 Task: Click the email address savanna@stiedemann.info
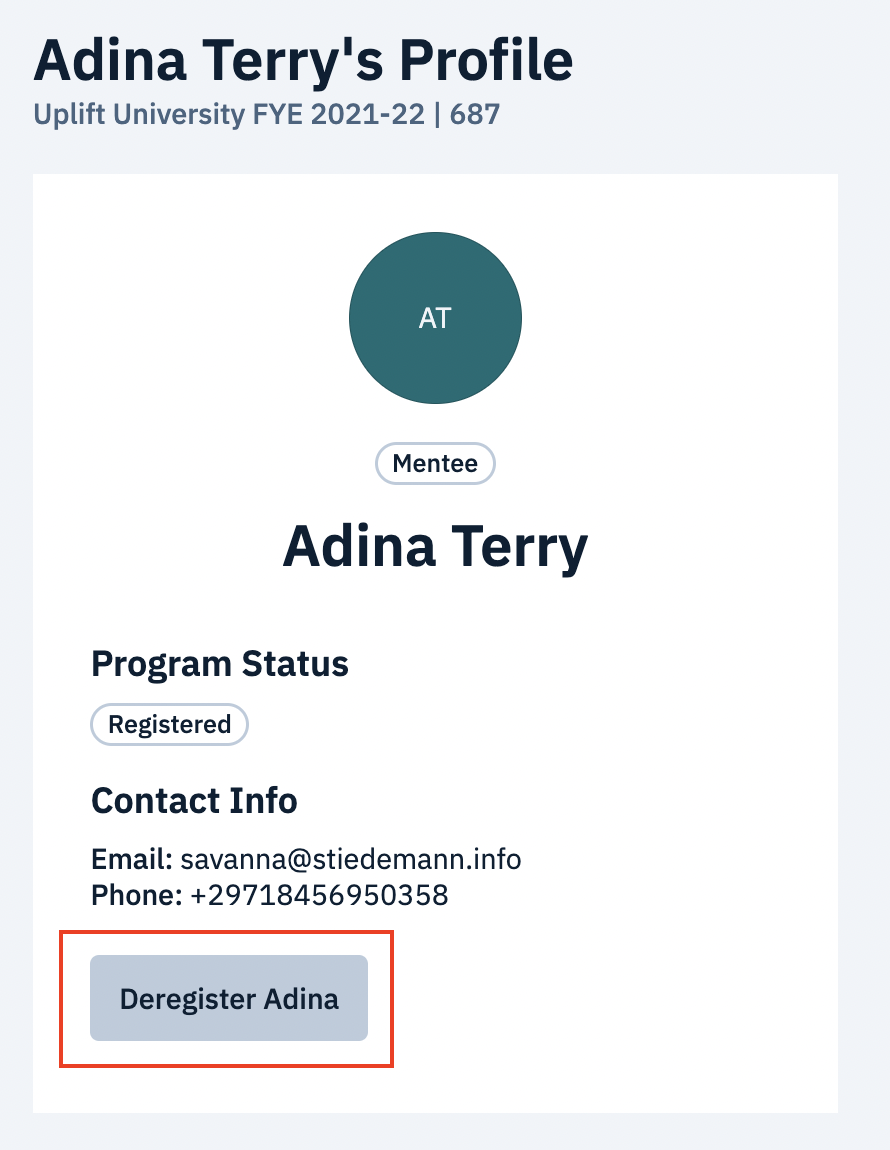pos(351,859)
